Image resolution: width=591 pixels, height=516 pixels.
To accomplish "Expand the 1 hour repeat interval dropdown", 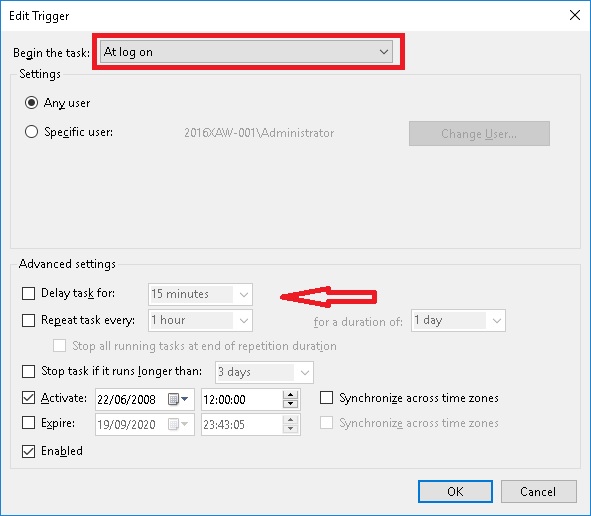I will (200, 320).
